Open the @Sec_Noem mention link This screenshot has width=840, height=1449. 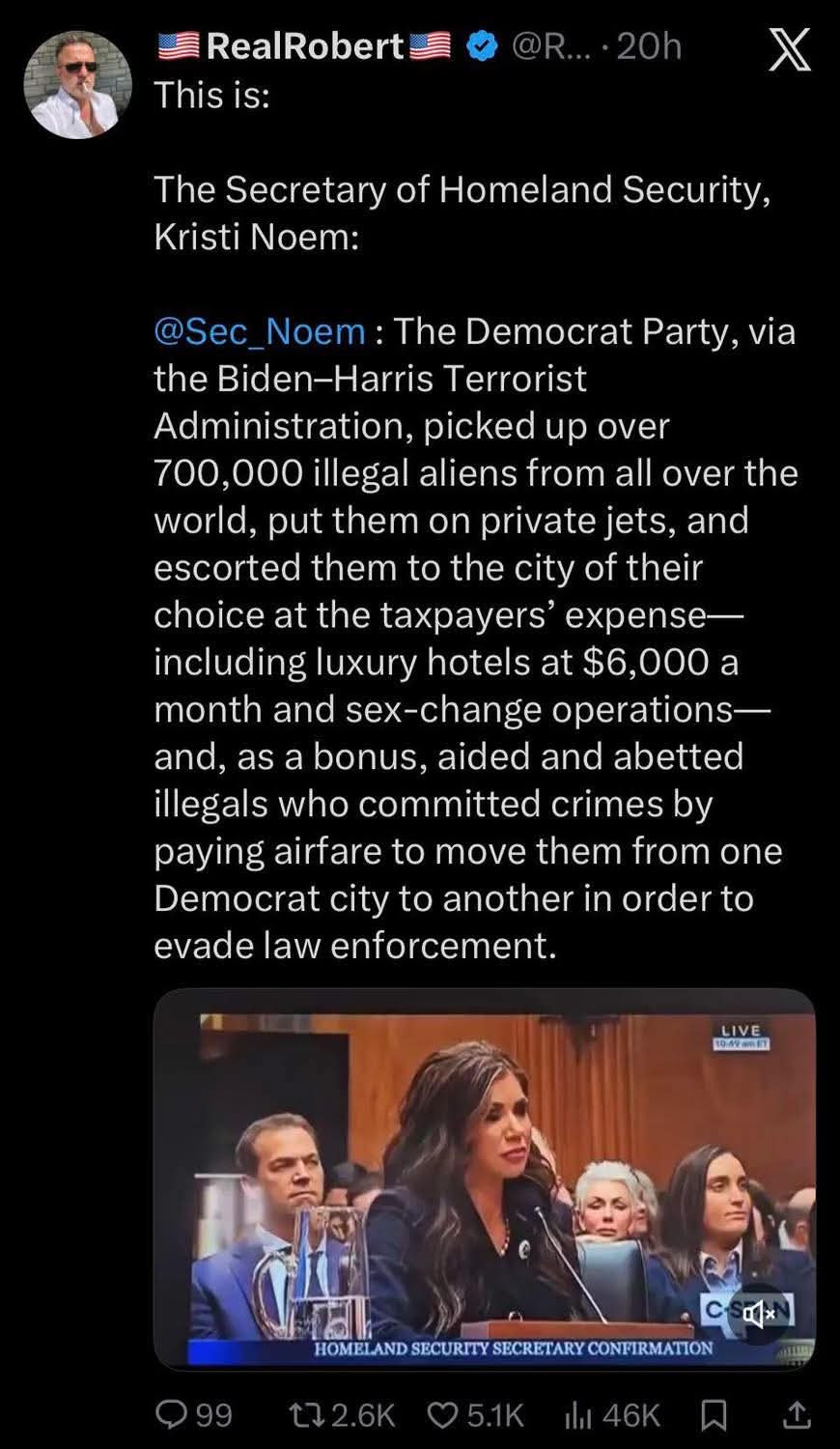tap(260, 331)
